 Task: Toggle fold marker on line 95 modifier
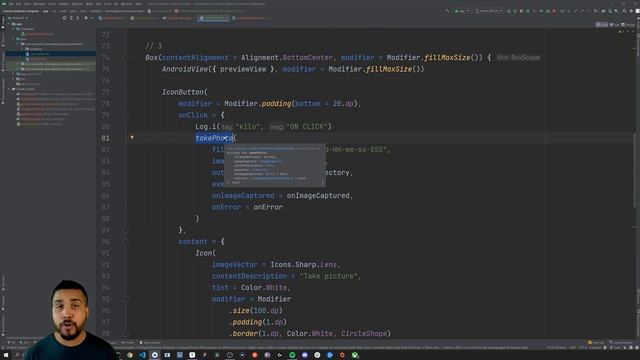pyautogui.click(x=127, y=299)
